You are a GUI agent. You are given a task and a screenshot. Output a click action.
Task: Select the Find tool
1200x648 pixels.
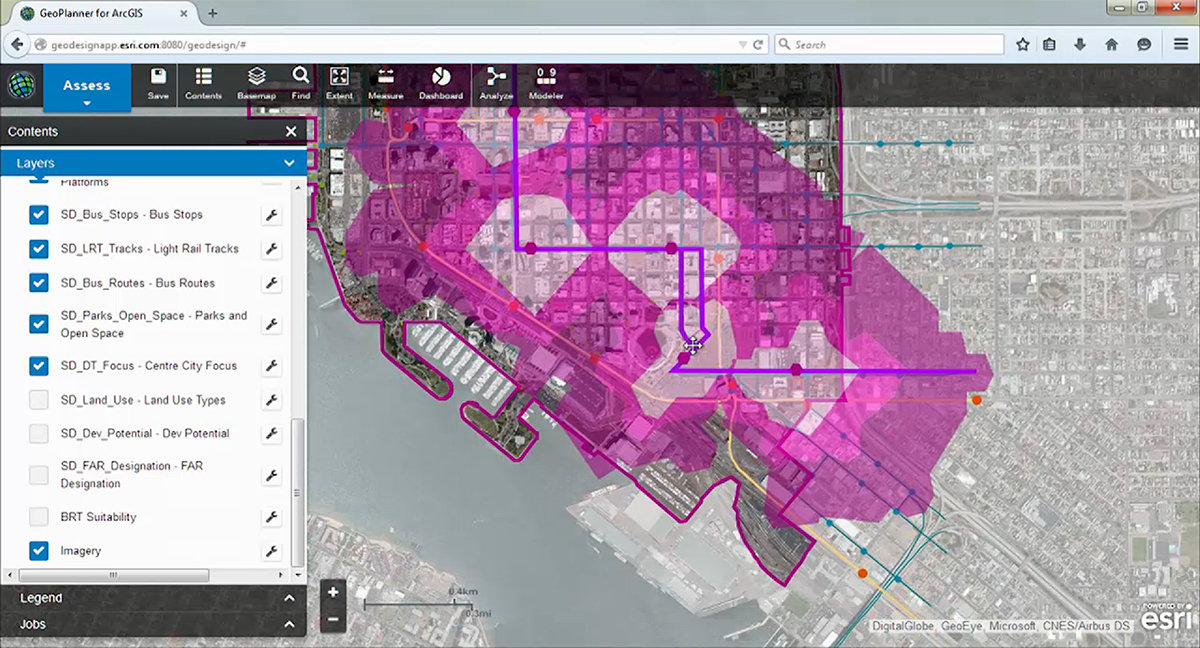(301, 84)
